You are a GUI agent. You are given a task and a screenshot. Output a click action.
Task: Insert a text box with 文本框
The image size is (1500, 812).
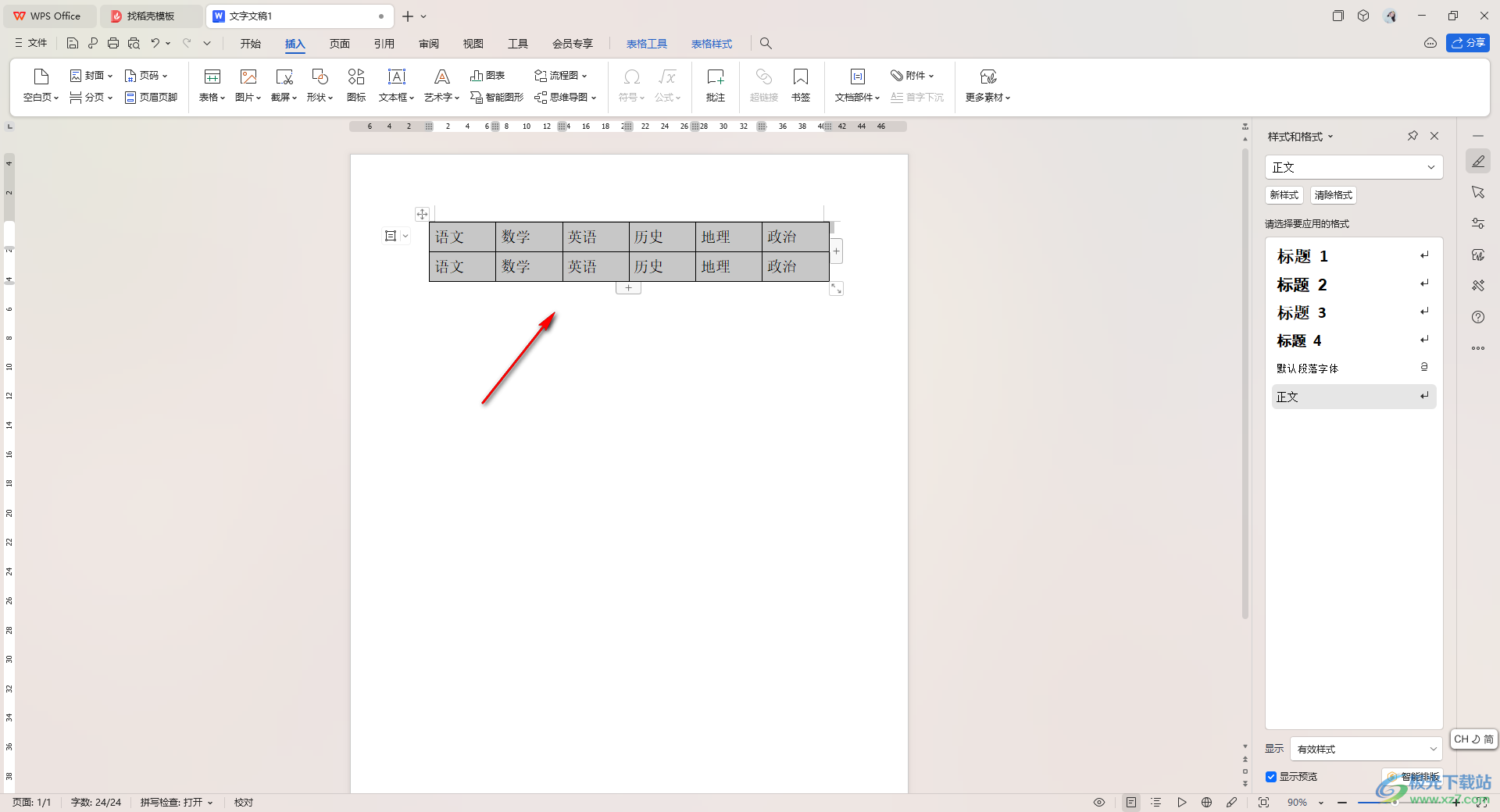point(396,85)
